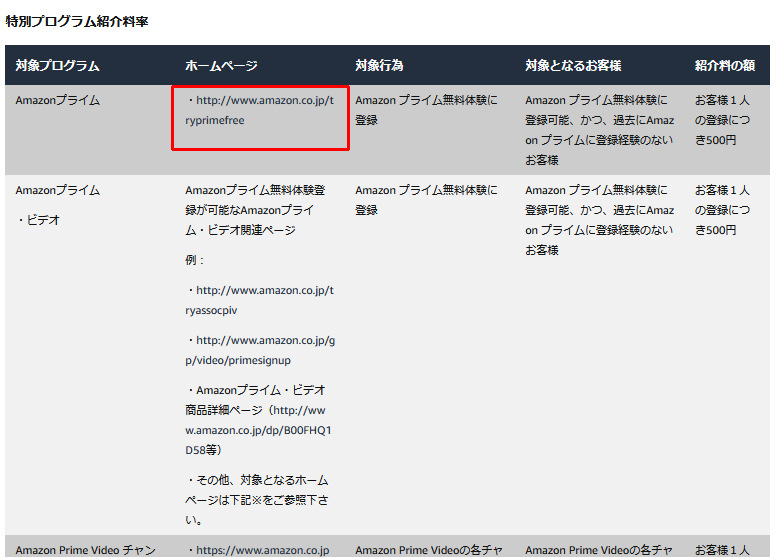Click the 特別プログラム紹介料率 heading
This screenshot has width=779, height=557.
(x=77, y=21)
